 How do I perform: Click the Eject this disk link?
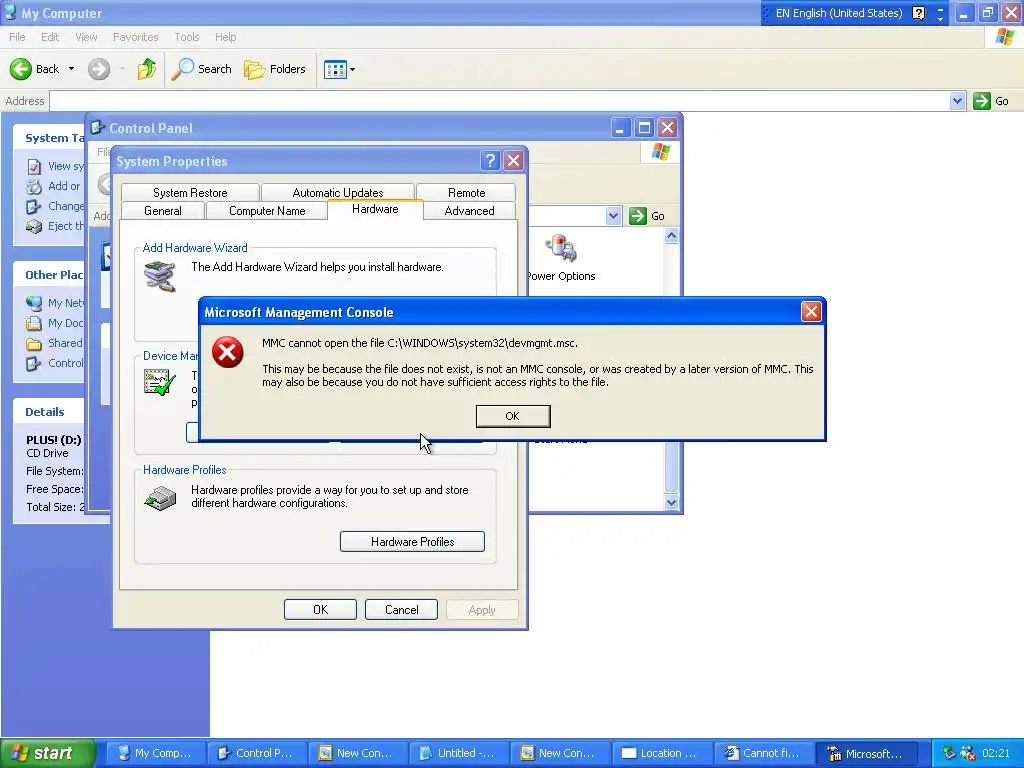56,226
